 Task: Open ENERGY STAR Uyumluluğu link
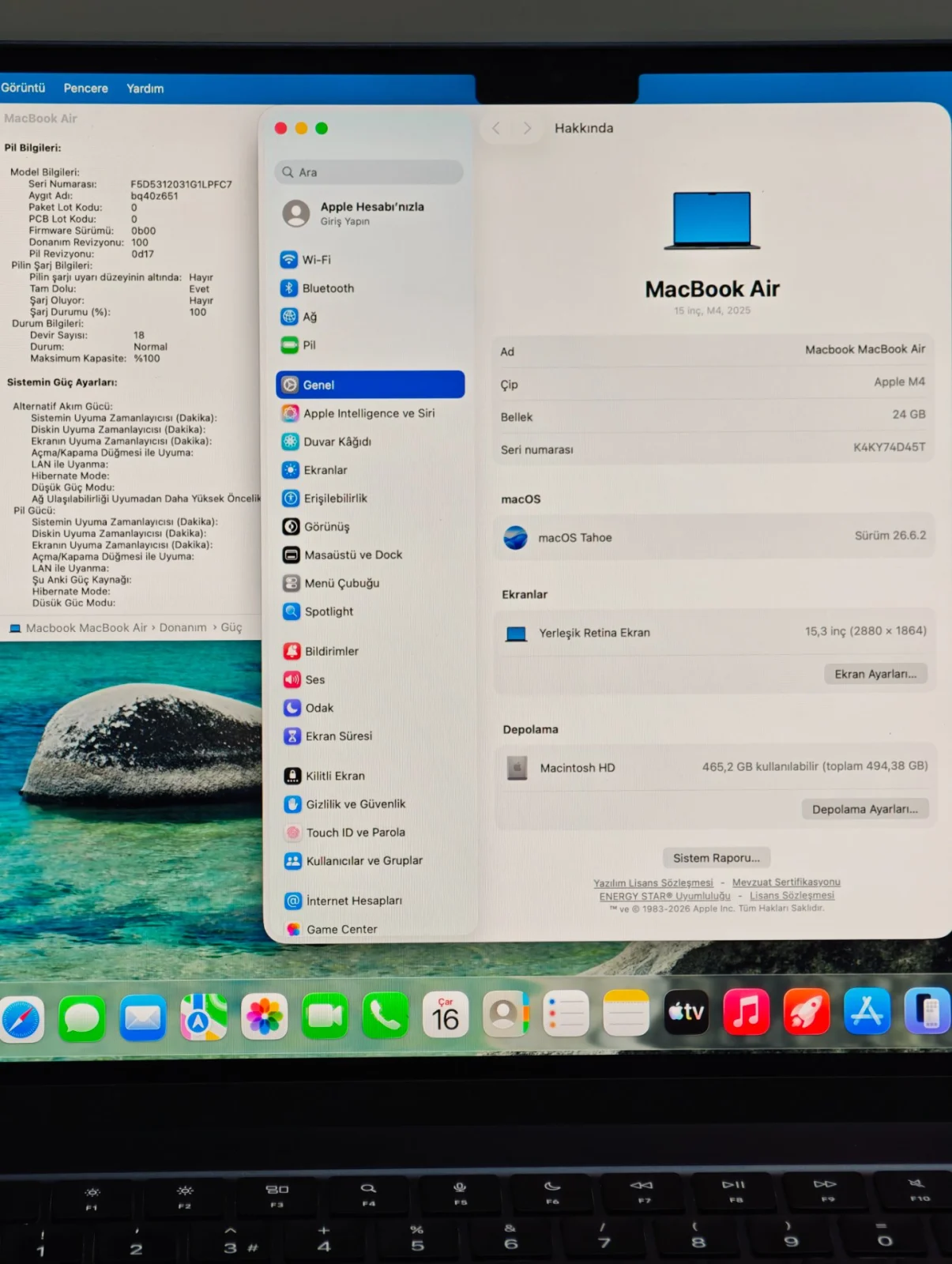pyautogui.click(x=664, y=896)
